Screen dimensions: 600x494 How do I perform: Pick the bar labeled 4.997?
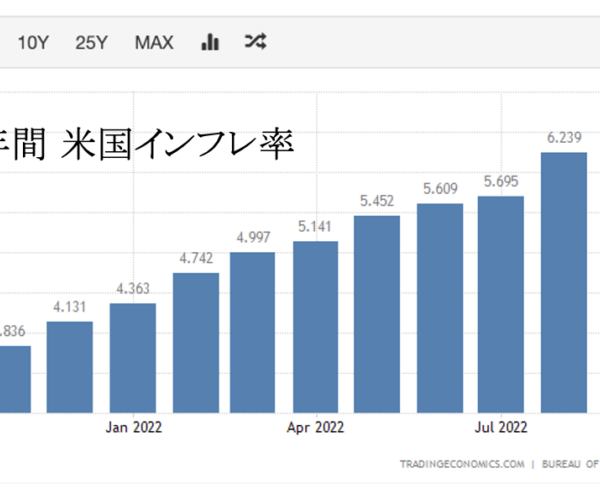[x=252, y=331]
